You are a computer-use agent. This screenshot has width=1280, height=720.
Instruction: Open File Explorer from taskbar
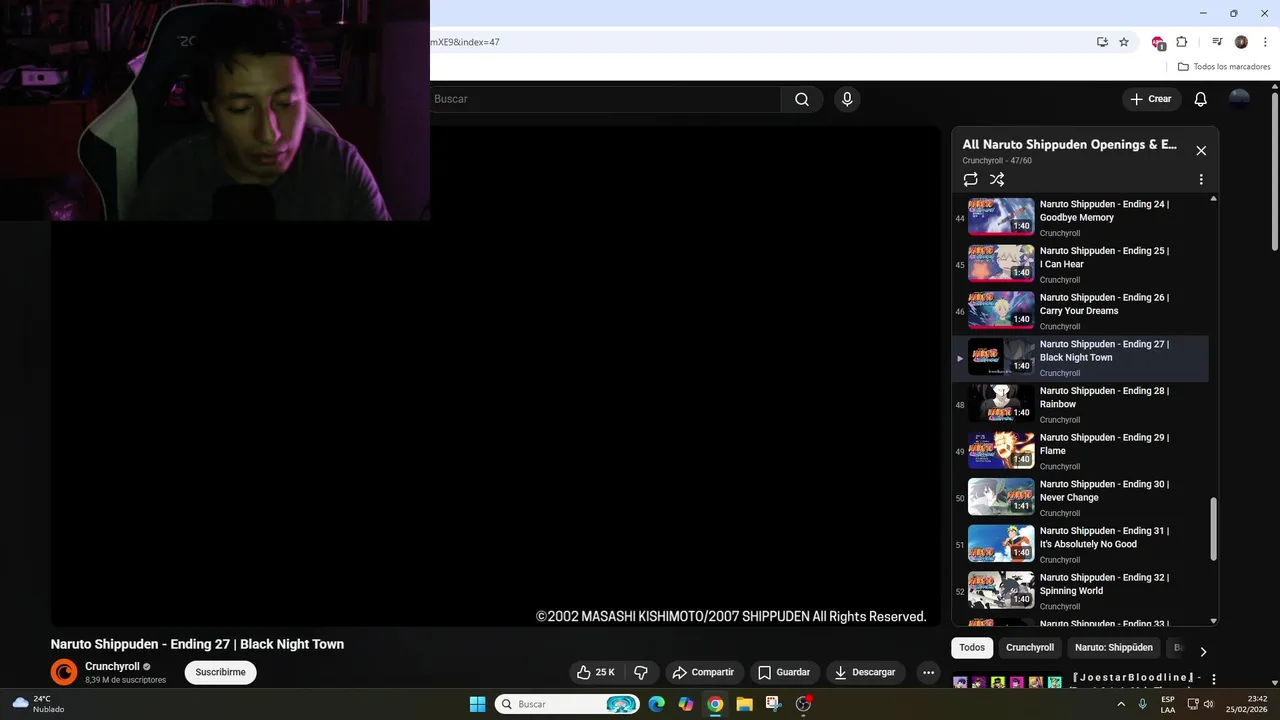[744, 704]
